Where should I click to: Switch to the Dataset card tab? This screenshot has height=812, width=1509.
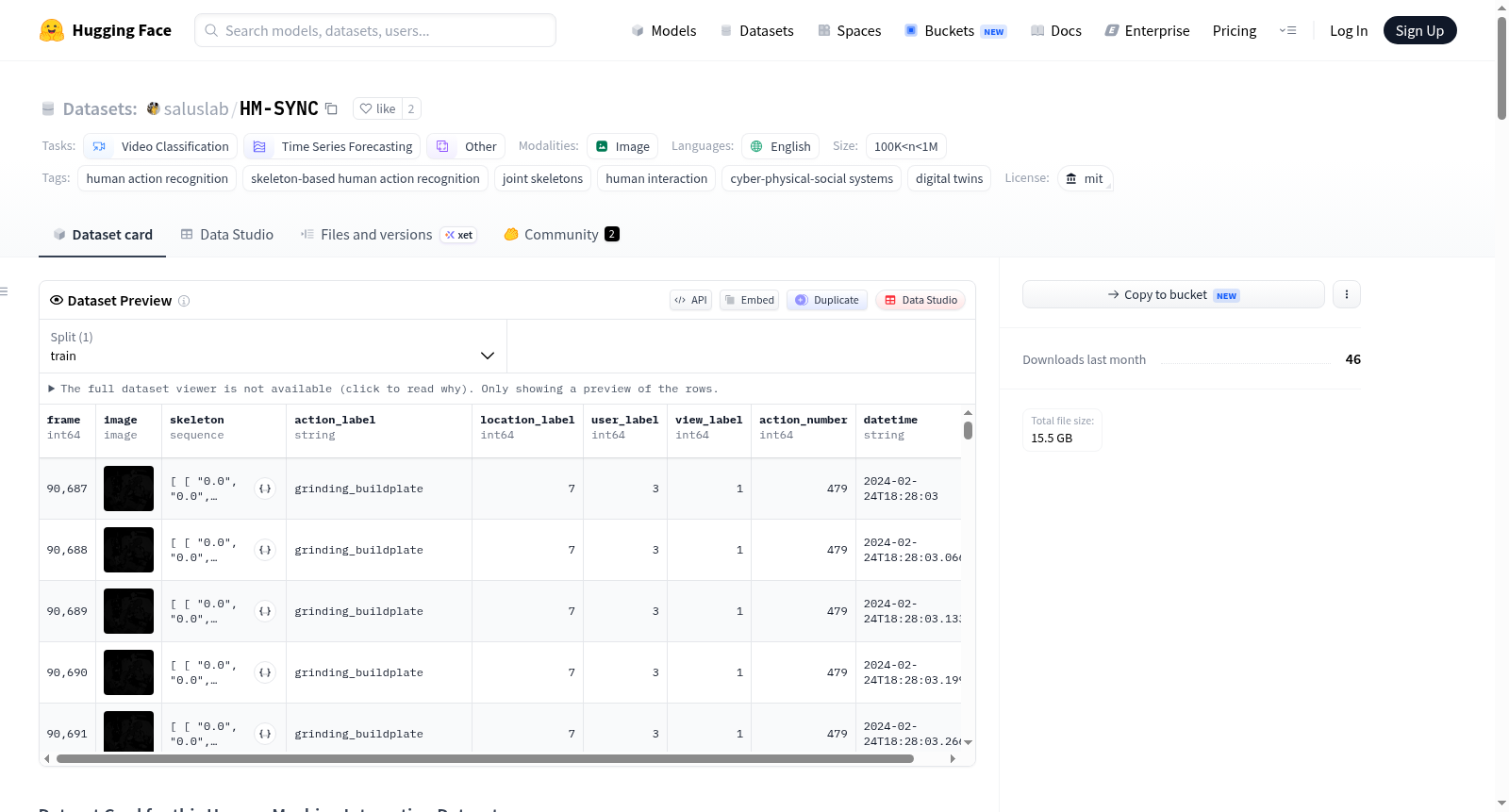(x=102, y=235)
